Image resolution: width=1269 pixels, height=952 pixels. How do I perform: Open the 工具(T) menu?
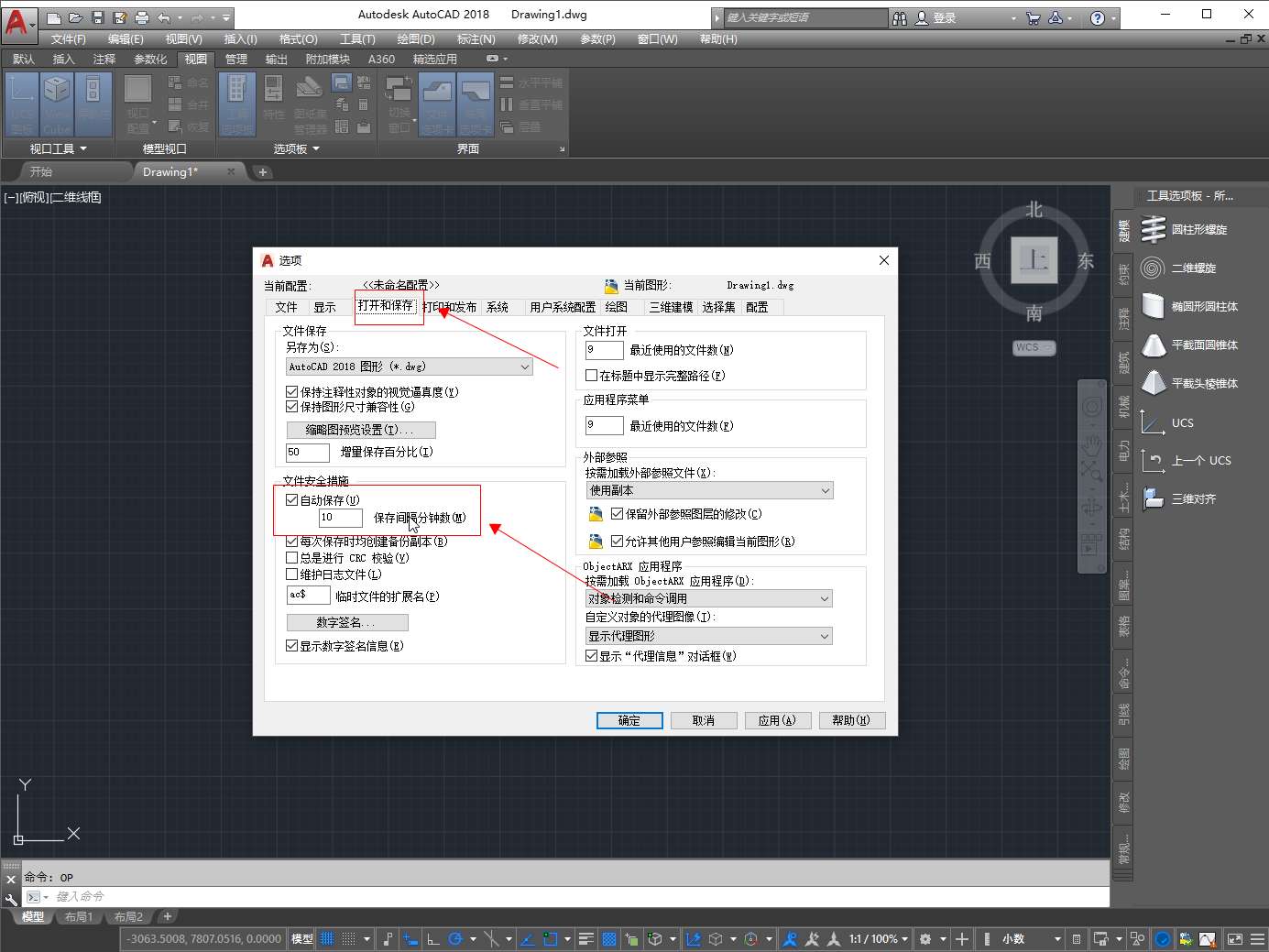coord(357,39)
